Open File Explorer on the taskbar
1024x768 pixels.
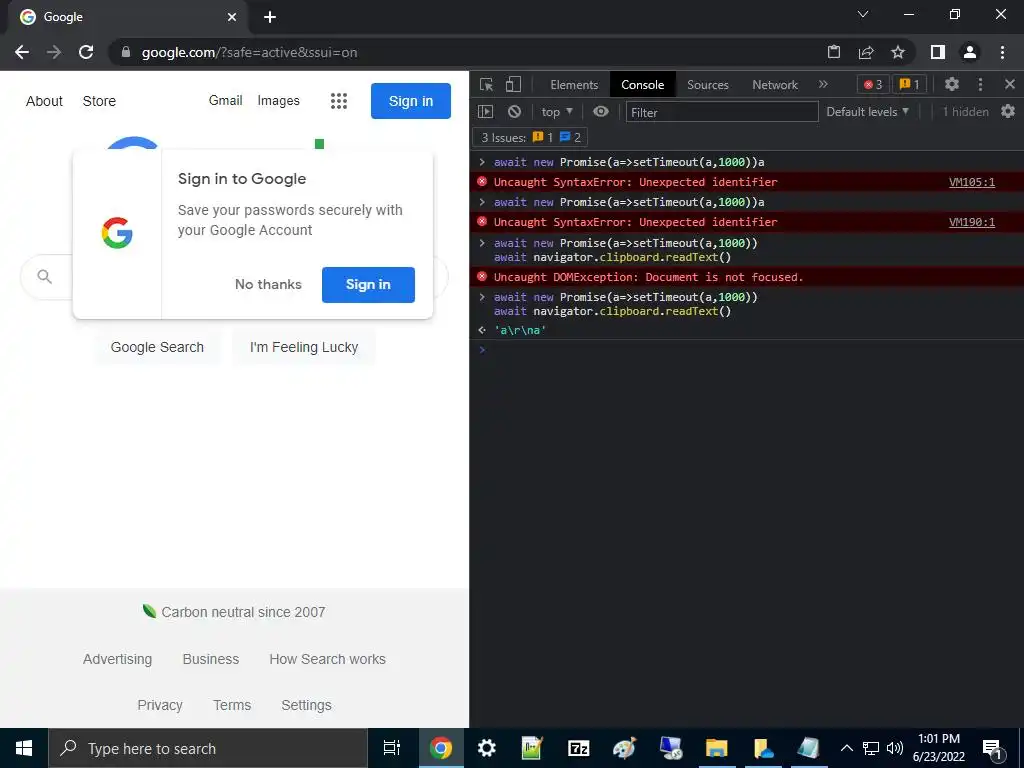tap(716, 748)
